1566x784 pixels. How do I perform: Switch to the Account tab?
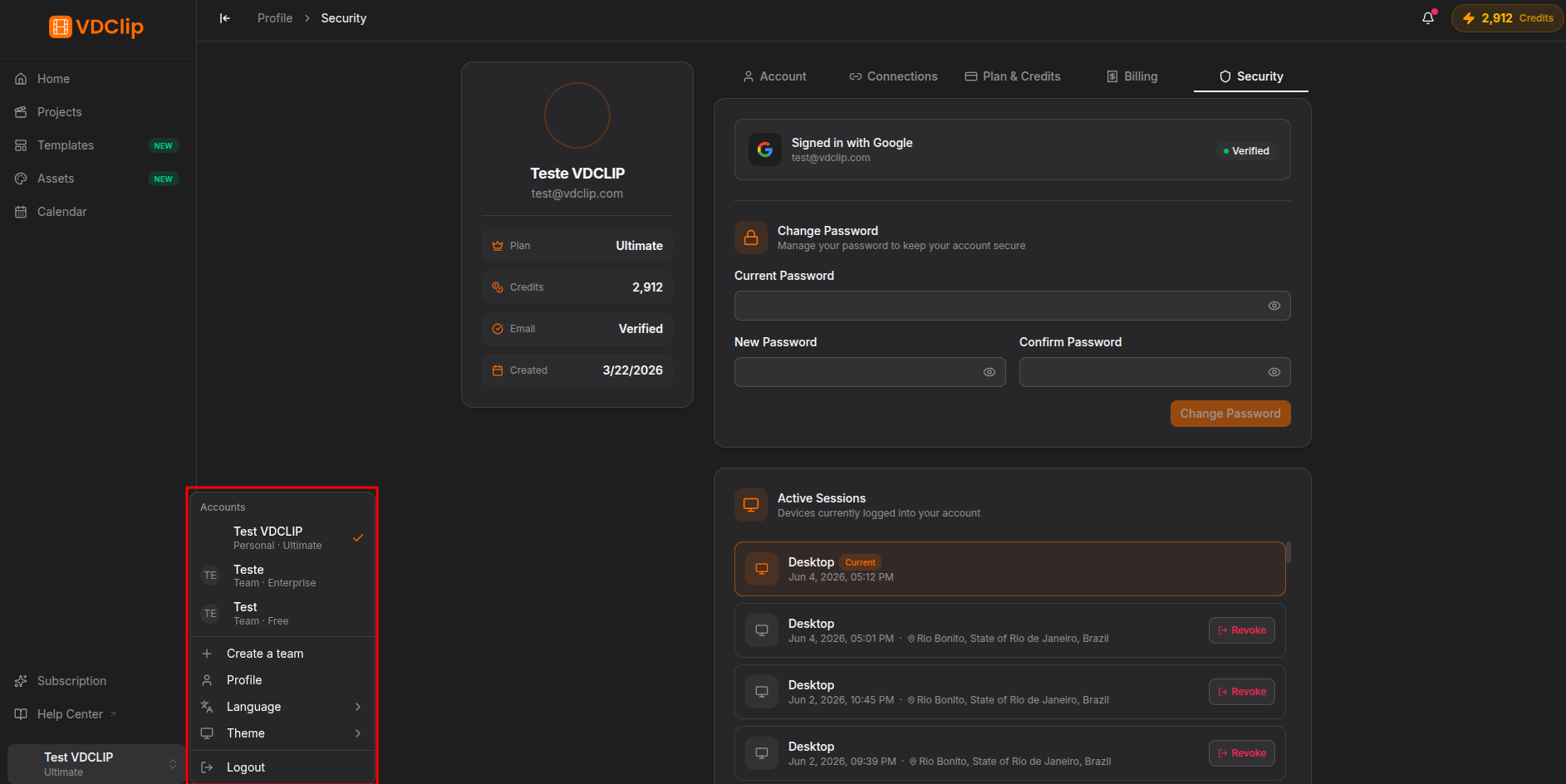click(774, 76)
